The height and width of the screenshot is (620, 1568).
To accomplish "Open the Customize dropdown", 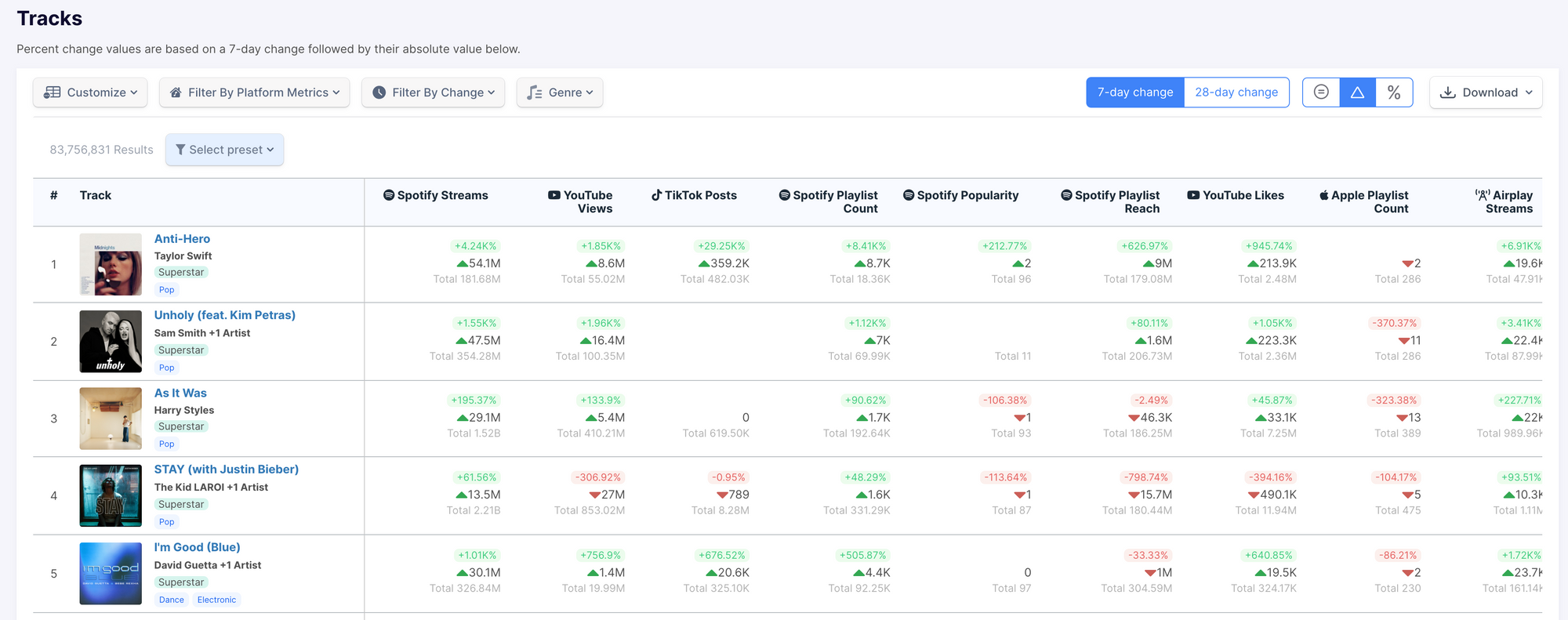I will (x=90, y=92).
